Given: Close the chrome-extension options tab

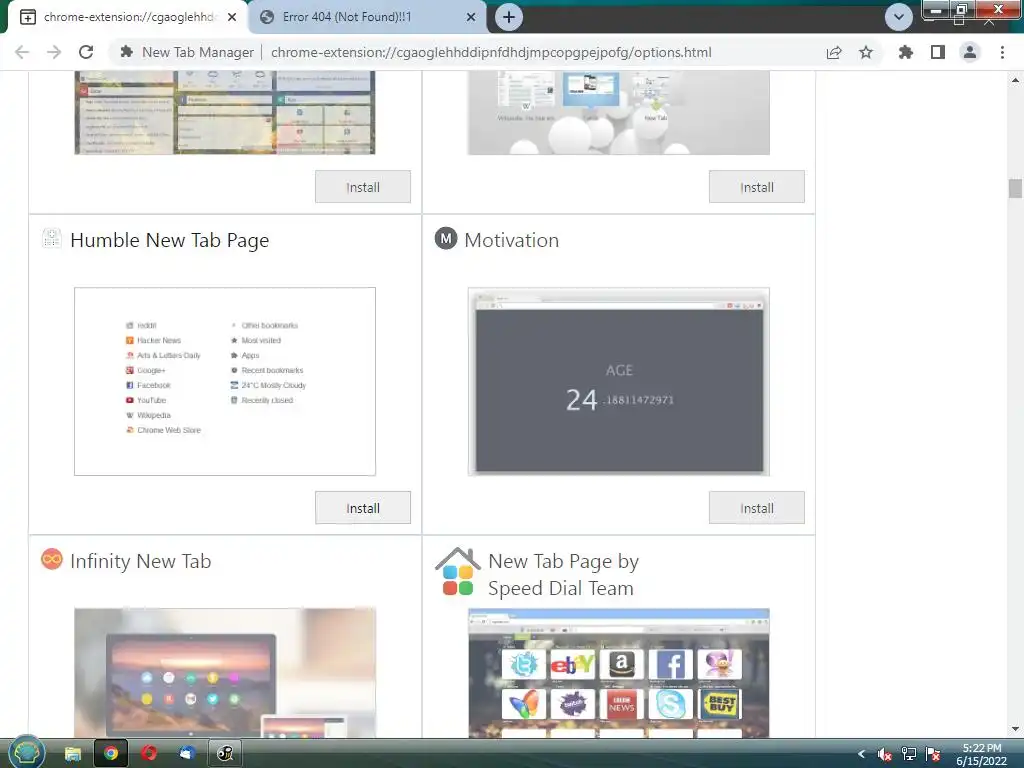Looking at the screenshot, I should click(x=232, y=17).
